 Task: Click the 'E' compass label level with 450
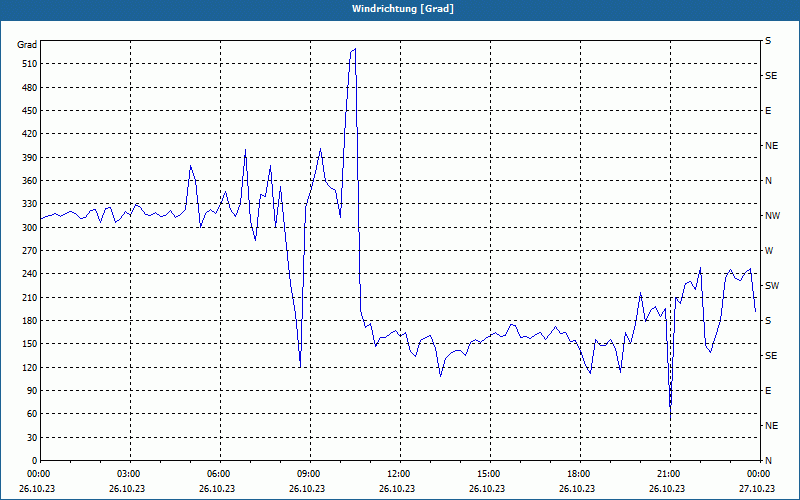[x=768, y=111]
